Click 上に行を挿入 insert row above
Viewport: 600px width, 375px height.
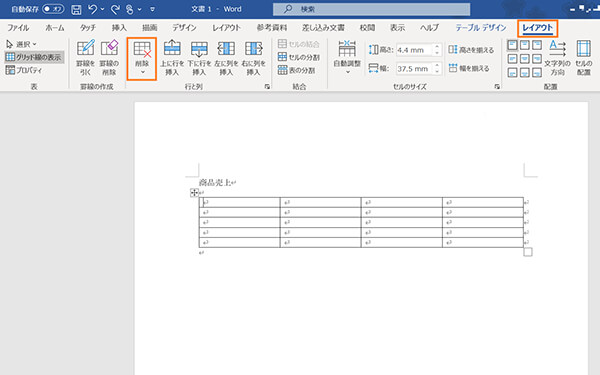172,57
